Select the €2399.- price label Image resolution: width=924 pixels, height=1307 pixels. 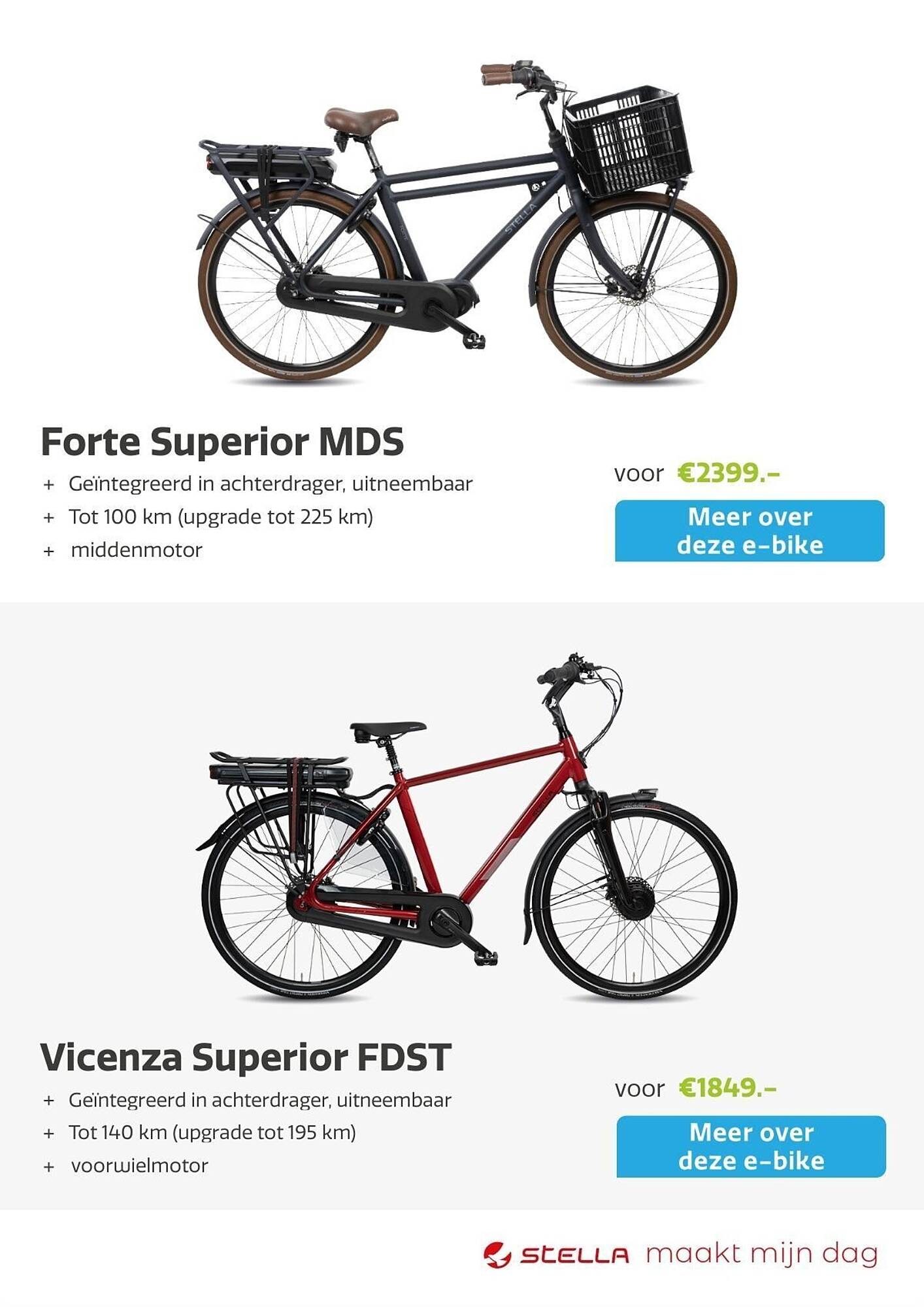click(x=729, y=472)
